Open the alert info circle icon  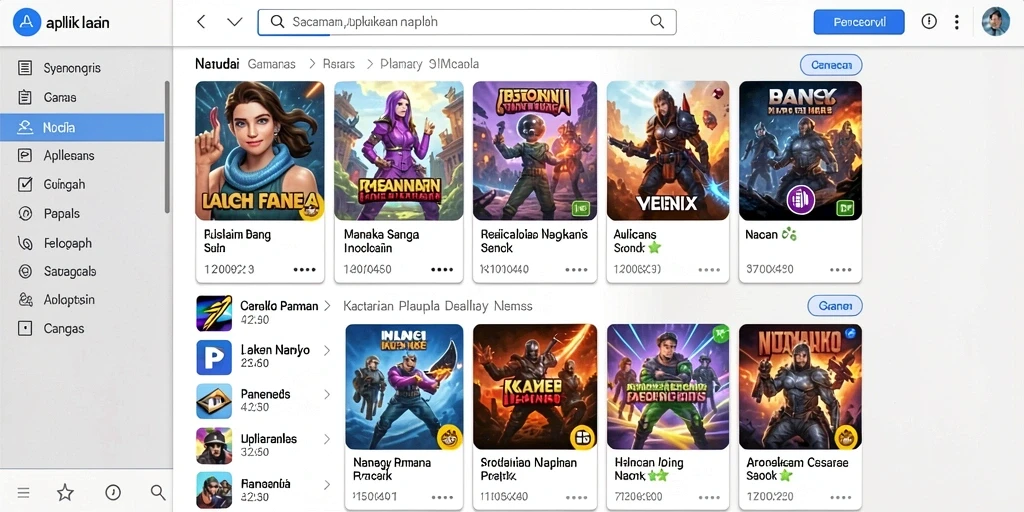click(x=929, y=22)
